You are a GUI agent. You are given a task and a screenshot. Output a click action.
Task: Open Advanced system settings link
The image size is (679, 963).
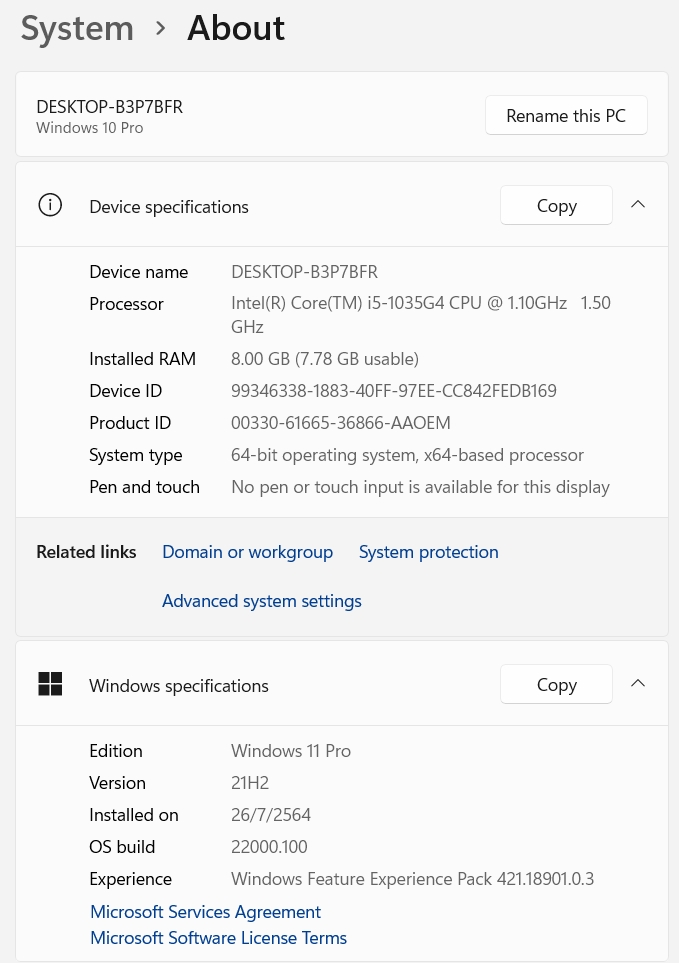pyautogui.click(x=262, y=601)
